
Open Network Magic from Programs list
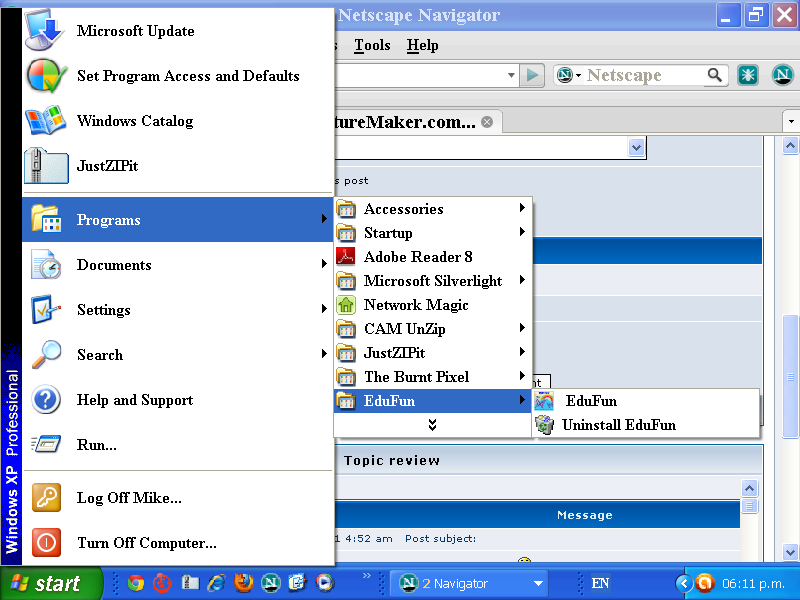[433, 305]
